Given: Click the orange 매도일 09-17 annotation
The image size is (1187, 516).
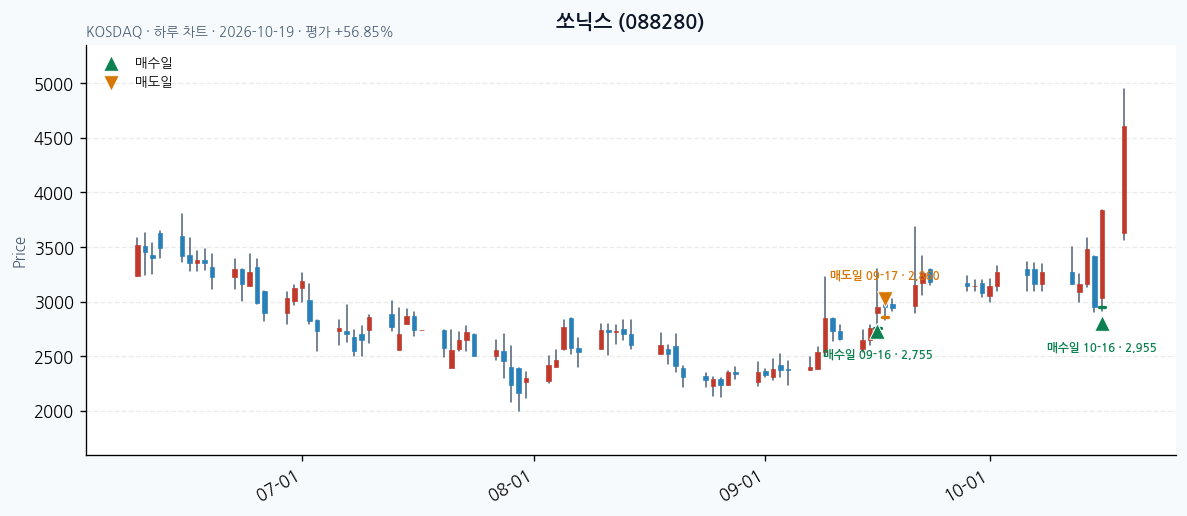Looking at the screenshot, I should click(x=884, y=275).
